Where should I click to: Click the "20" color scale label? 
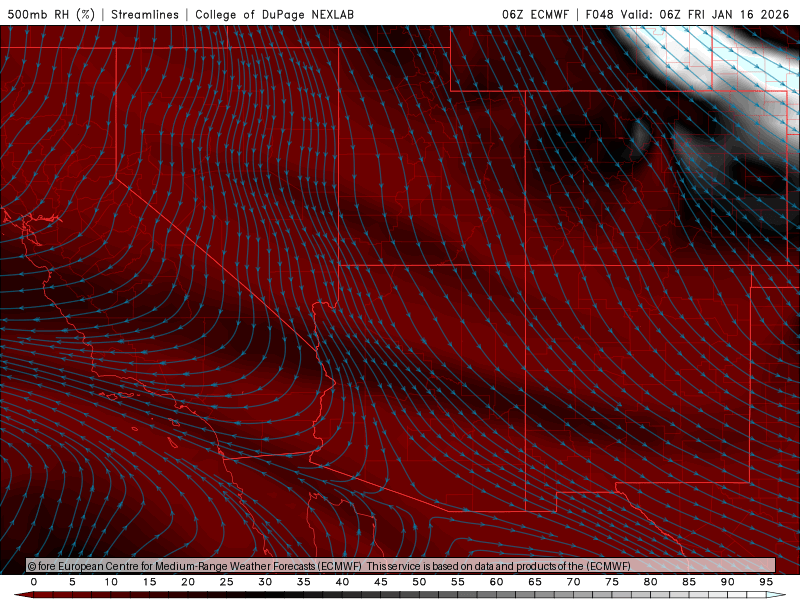pos(188,582)
